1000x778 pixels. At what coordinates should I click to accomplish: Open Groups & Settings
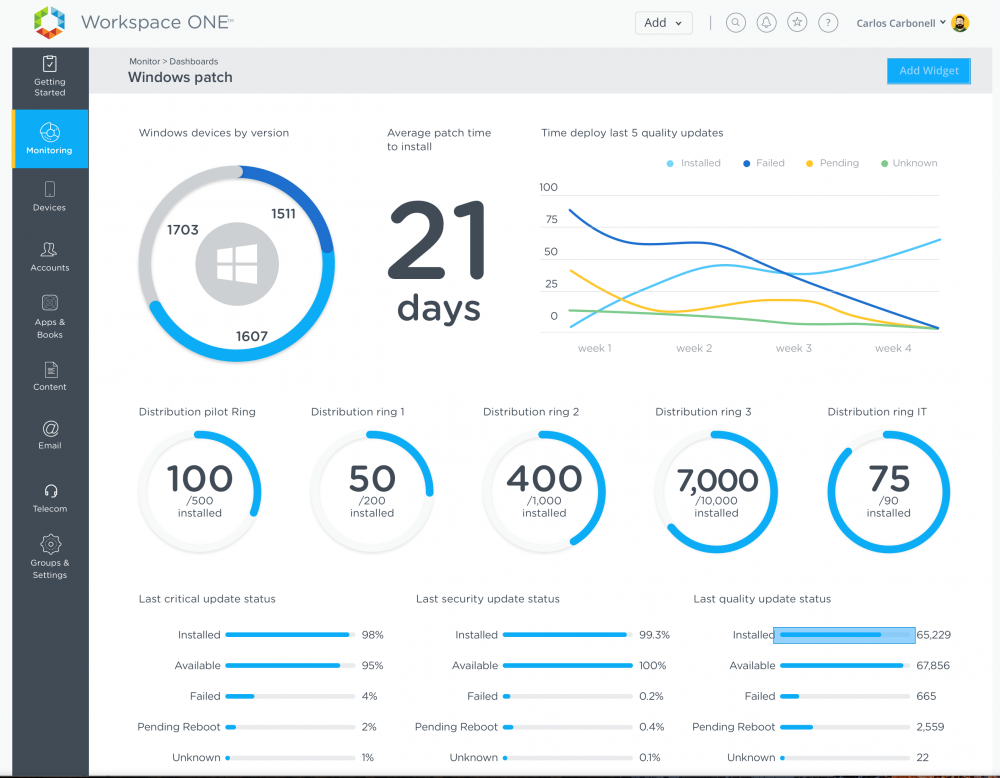49,557
